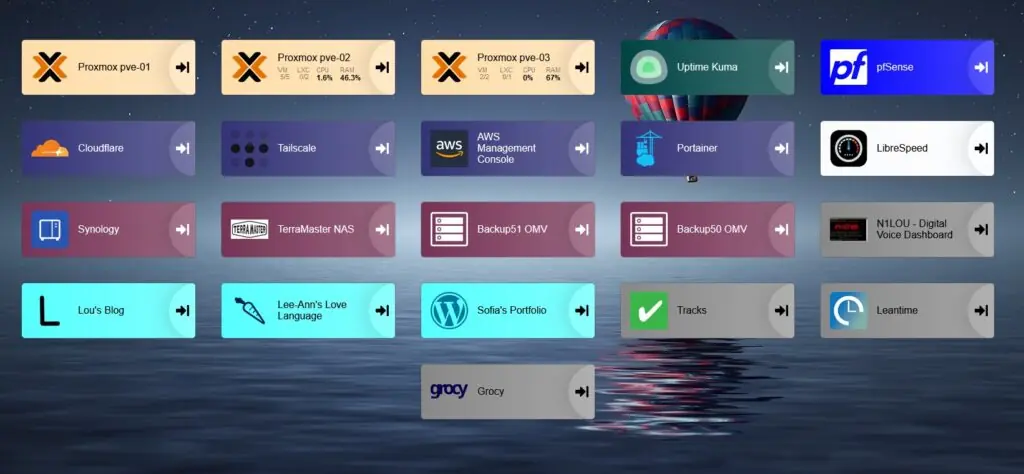Click the WordPress logo on Sofia's Portfolio
The image size is (1024, 474).
(x=449, y=311)
